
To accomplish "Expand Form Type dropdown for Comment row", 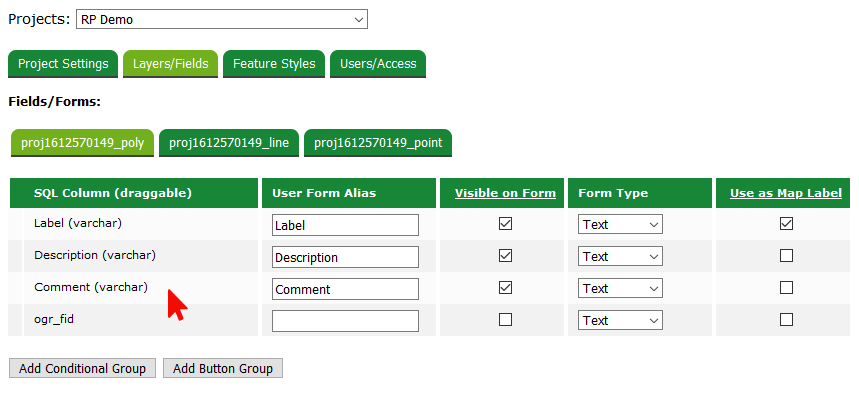I will [x=620, y=289].
